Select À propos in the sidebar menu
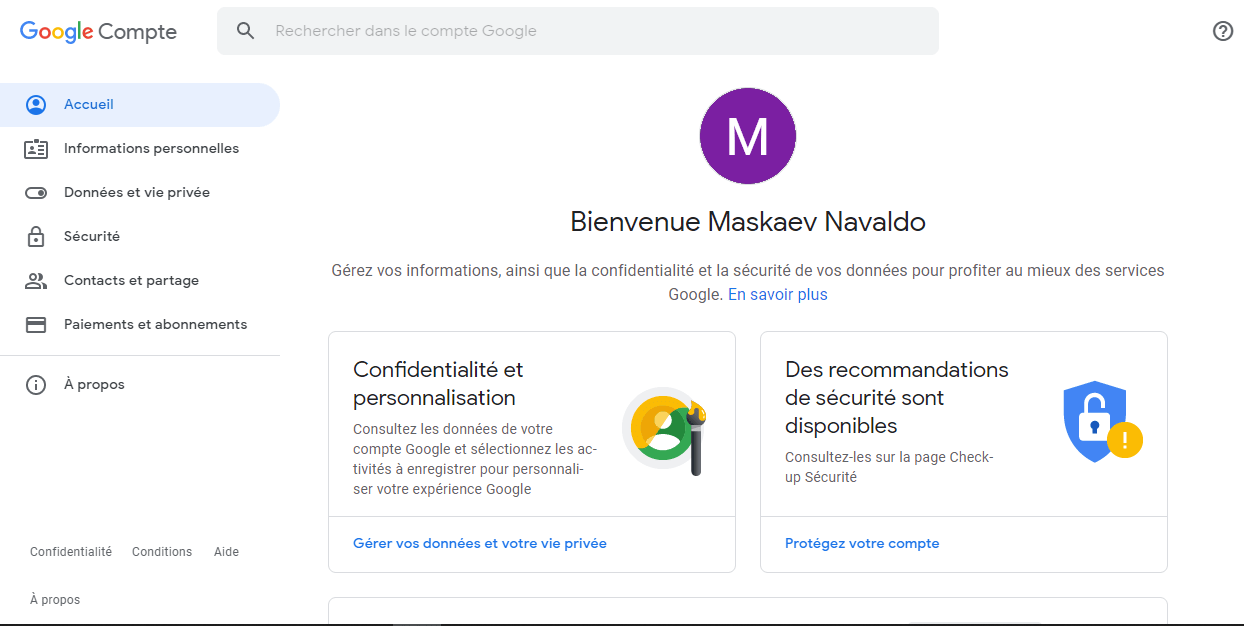The width and height of the screenshot is (1244, 626). click(140, 384)
